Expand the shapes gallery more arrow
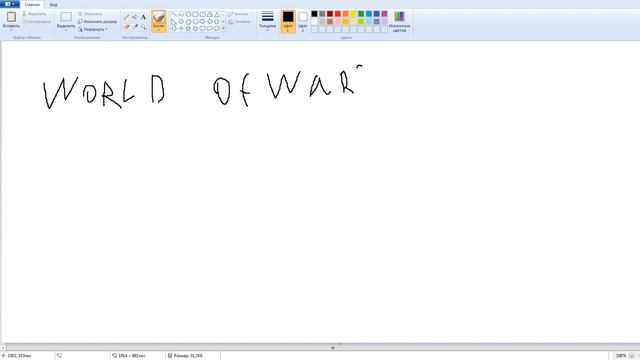Image resolution: width=640 pixels, height=360 pixels. click(x=223, y=29)
